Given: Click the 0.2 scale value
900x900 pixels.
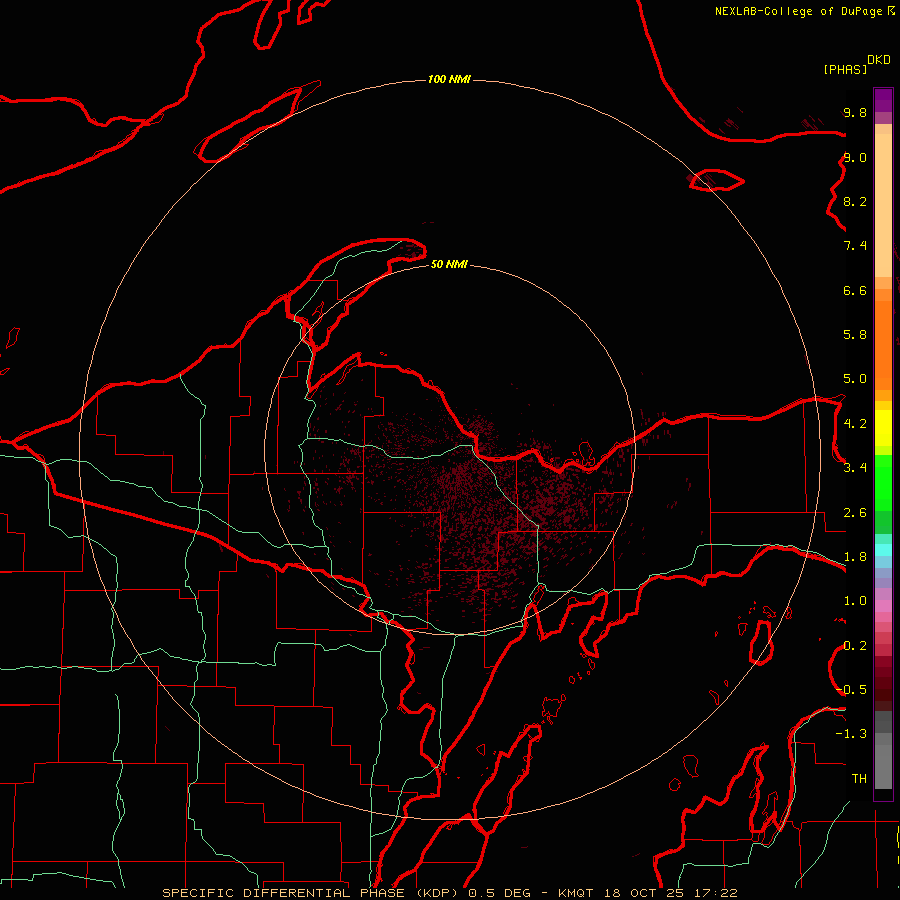Looking at the screenshot, I should point(855,646).
